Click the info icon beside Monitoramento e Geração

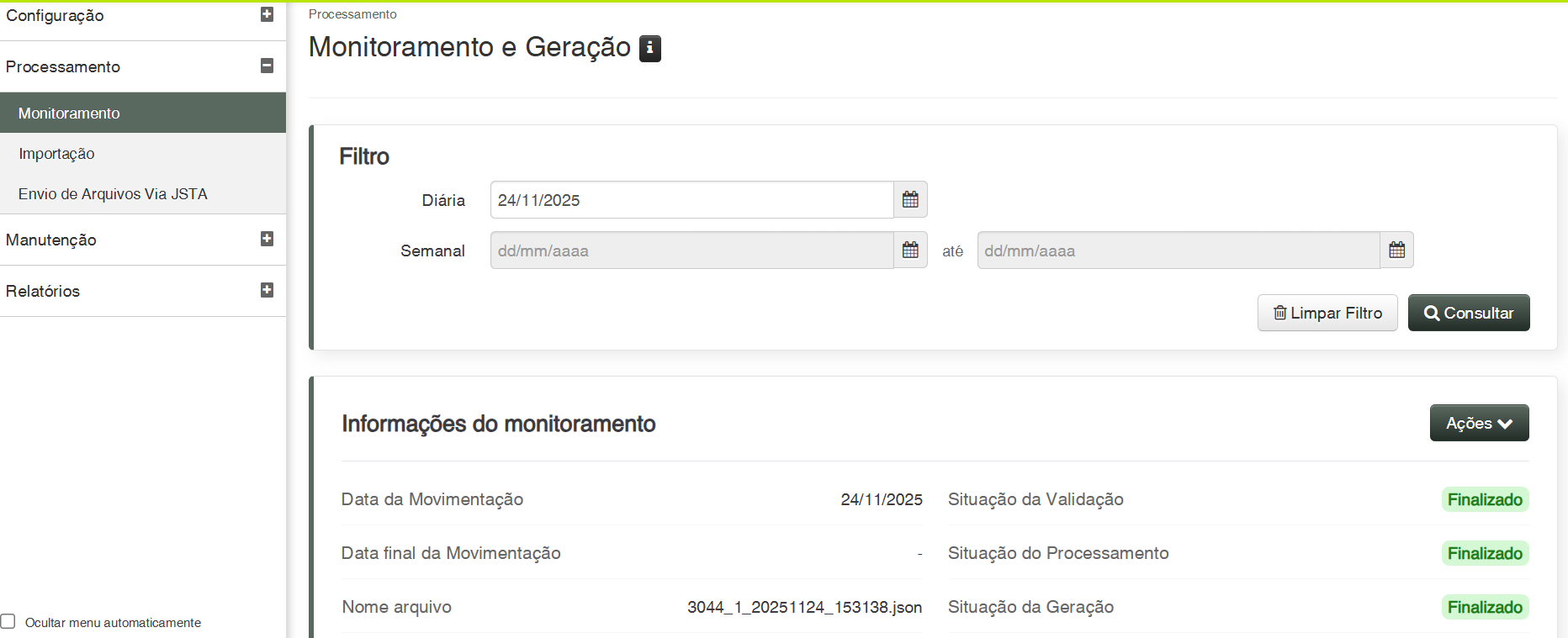pos(649,49)
